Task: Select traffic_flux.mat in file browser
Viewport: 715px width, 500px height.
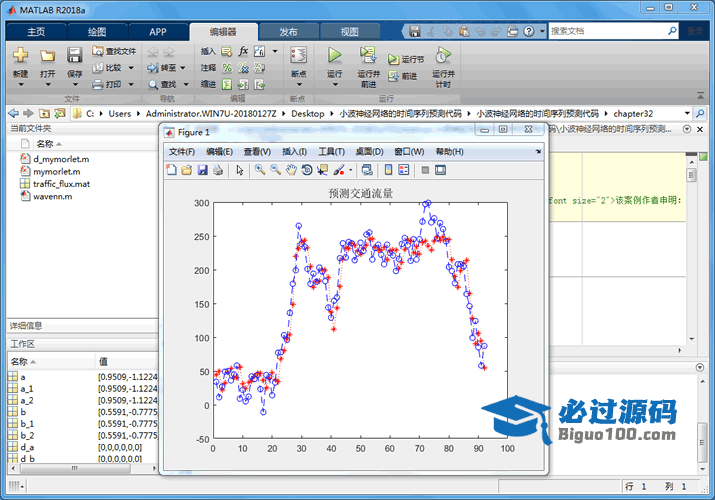Action: tap(60, 184)
